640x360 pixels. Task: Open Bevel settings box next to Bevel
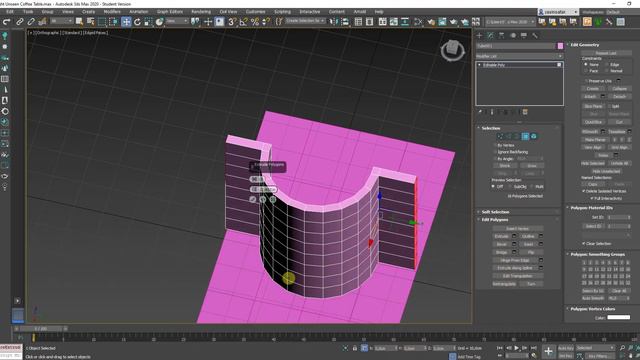click(514, 244)
